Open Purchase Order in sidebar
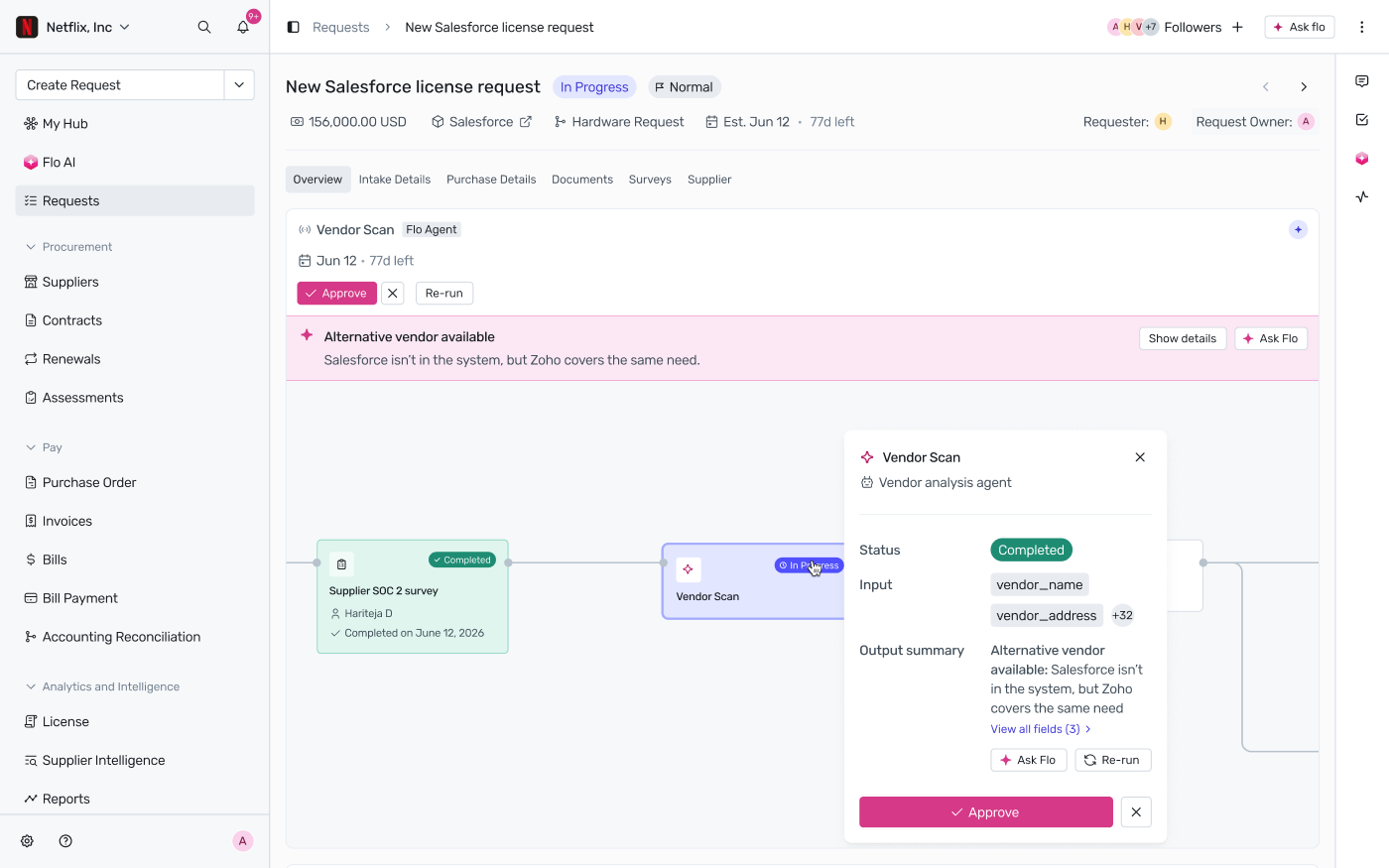This screenshot has width=1389, height=868. click(135, 482)
